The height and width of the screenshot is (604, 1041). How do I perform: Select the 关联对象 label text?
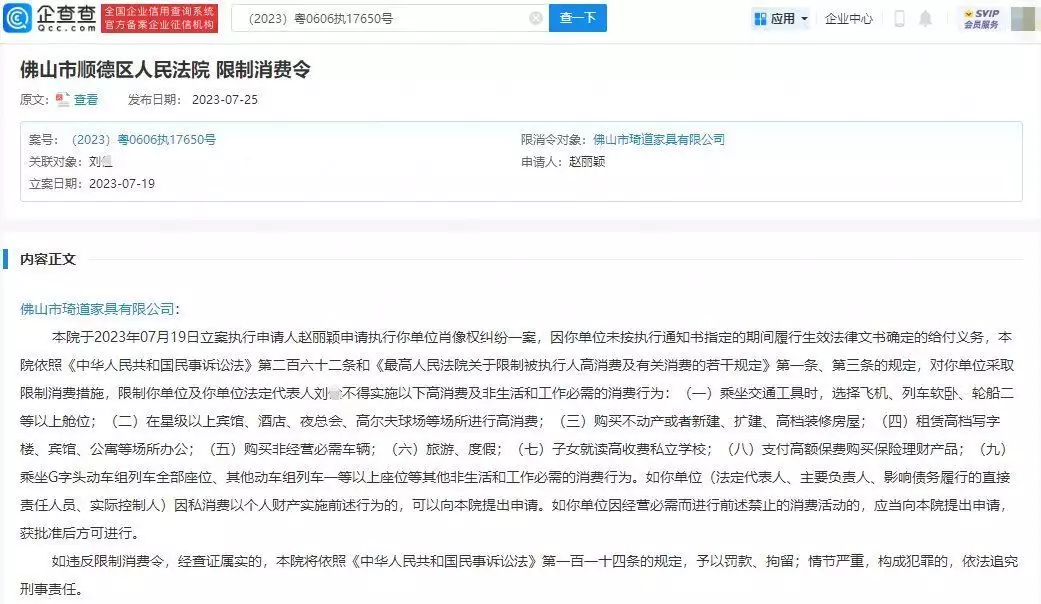click(55, 161)
